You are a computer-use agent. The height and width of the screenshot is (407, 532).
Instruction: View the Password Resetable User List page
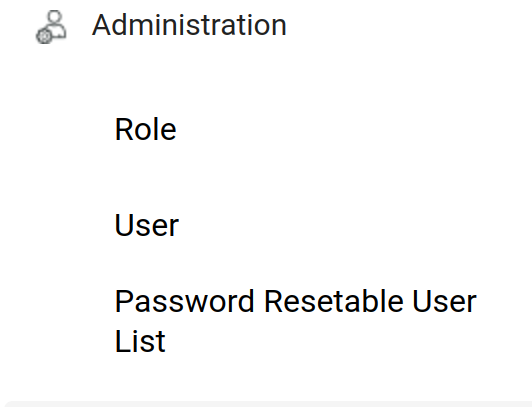296,321
